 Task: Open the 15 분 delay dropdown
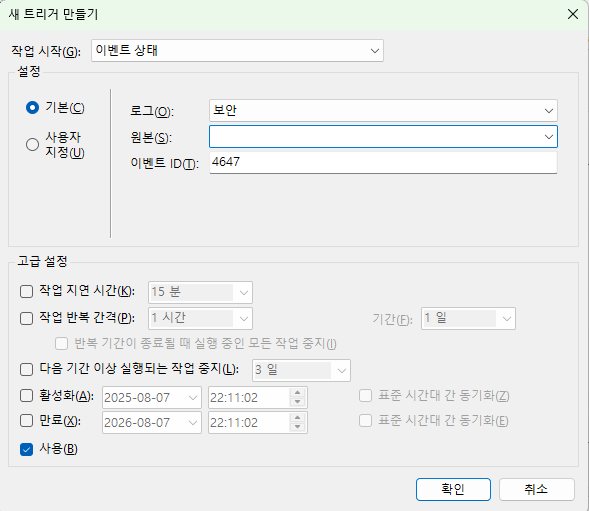pyautogui.click(x=200, y=292)
